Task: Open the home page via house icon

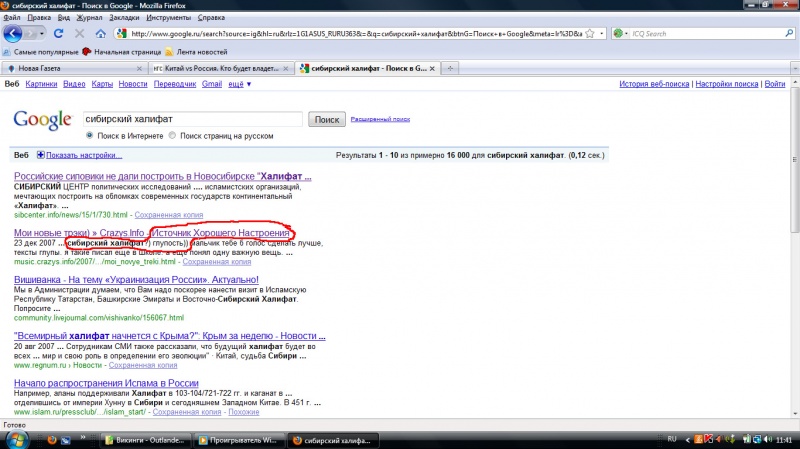Action: [x=101, y=34]
